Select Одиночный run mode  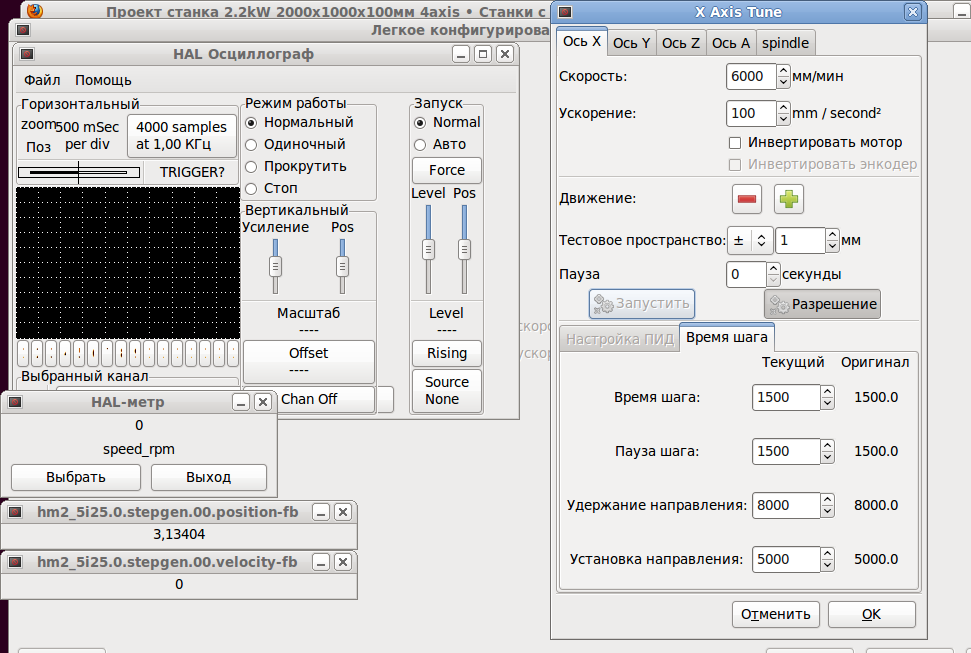click(296, 144)
